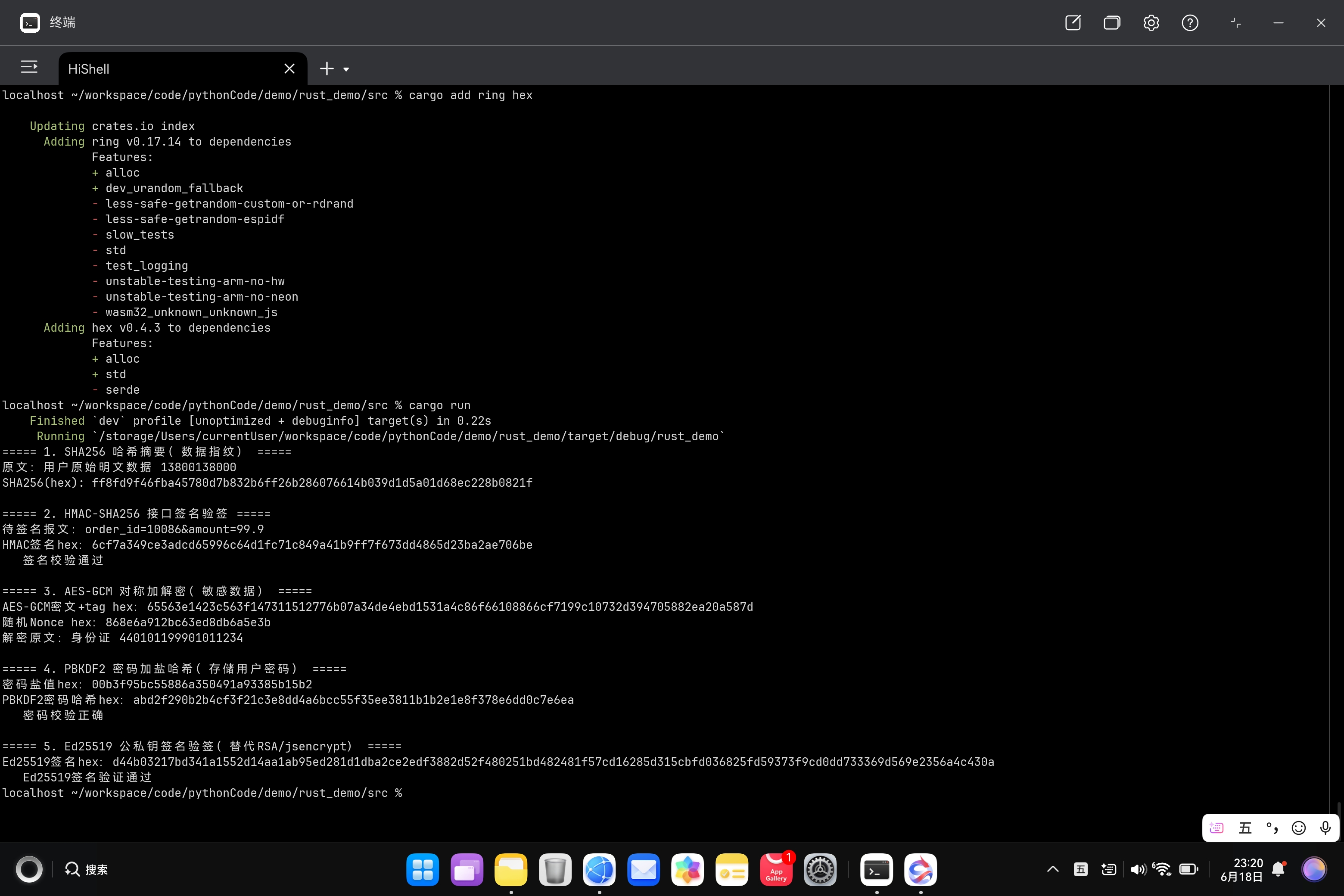
Task: Click the IME toolbar keyboard icon
Action: (x=1216, y=828)
